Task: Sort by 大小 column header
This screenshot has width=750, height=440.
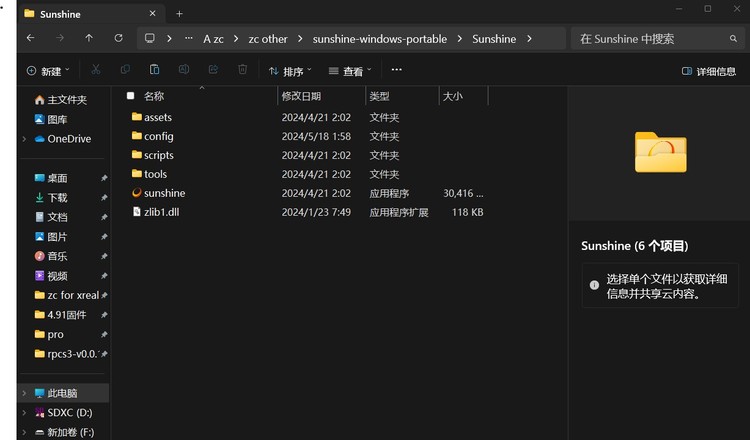Action: (452, 96)
